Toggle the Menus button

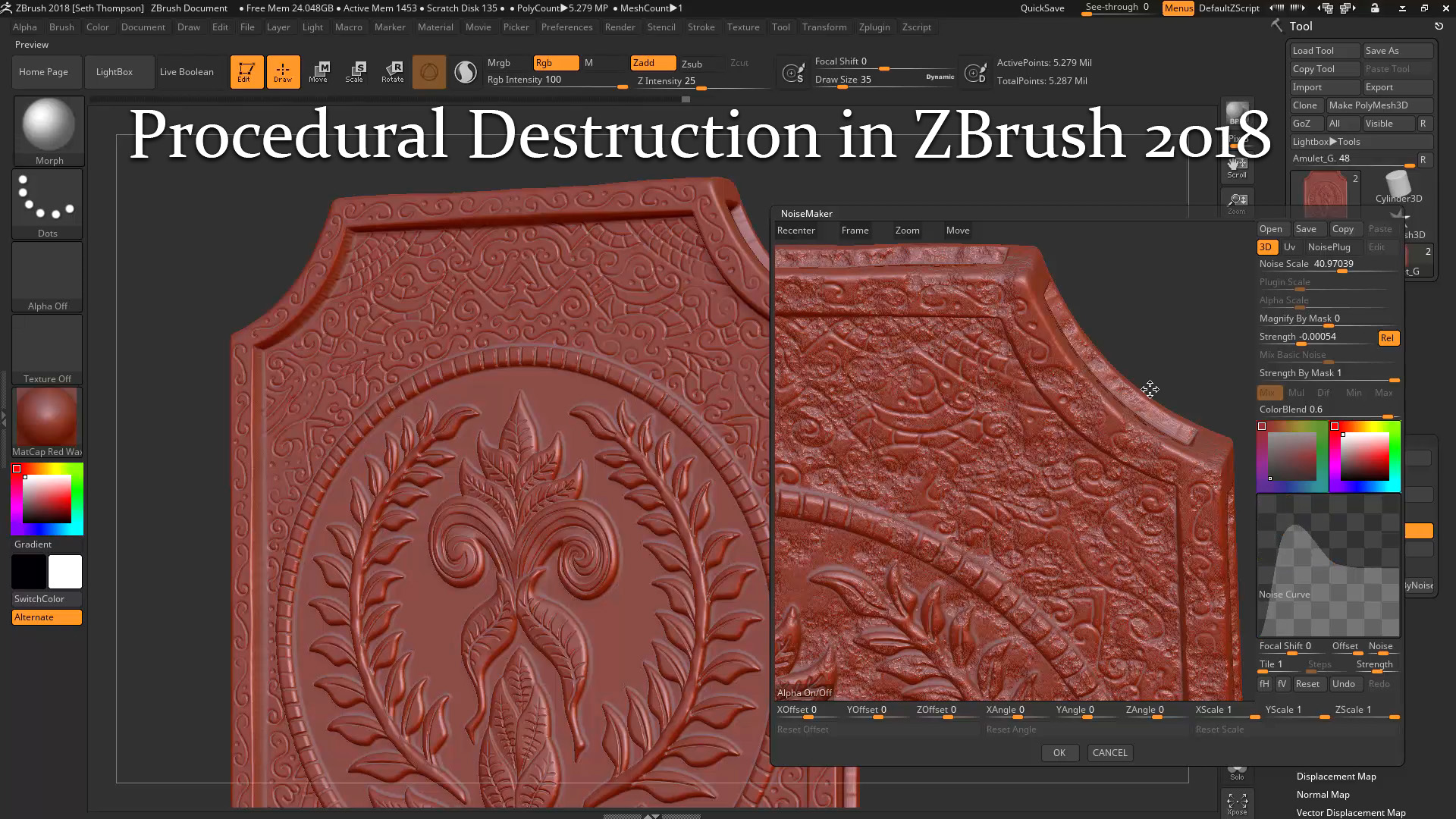[1178, 8]
